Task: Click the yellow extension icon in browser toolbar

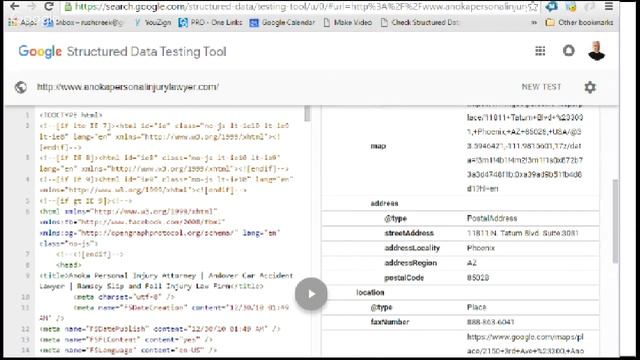Action: click(571, 7)
